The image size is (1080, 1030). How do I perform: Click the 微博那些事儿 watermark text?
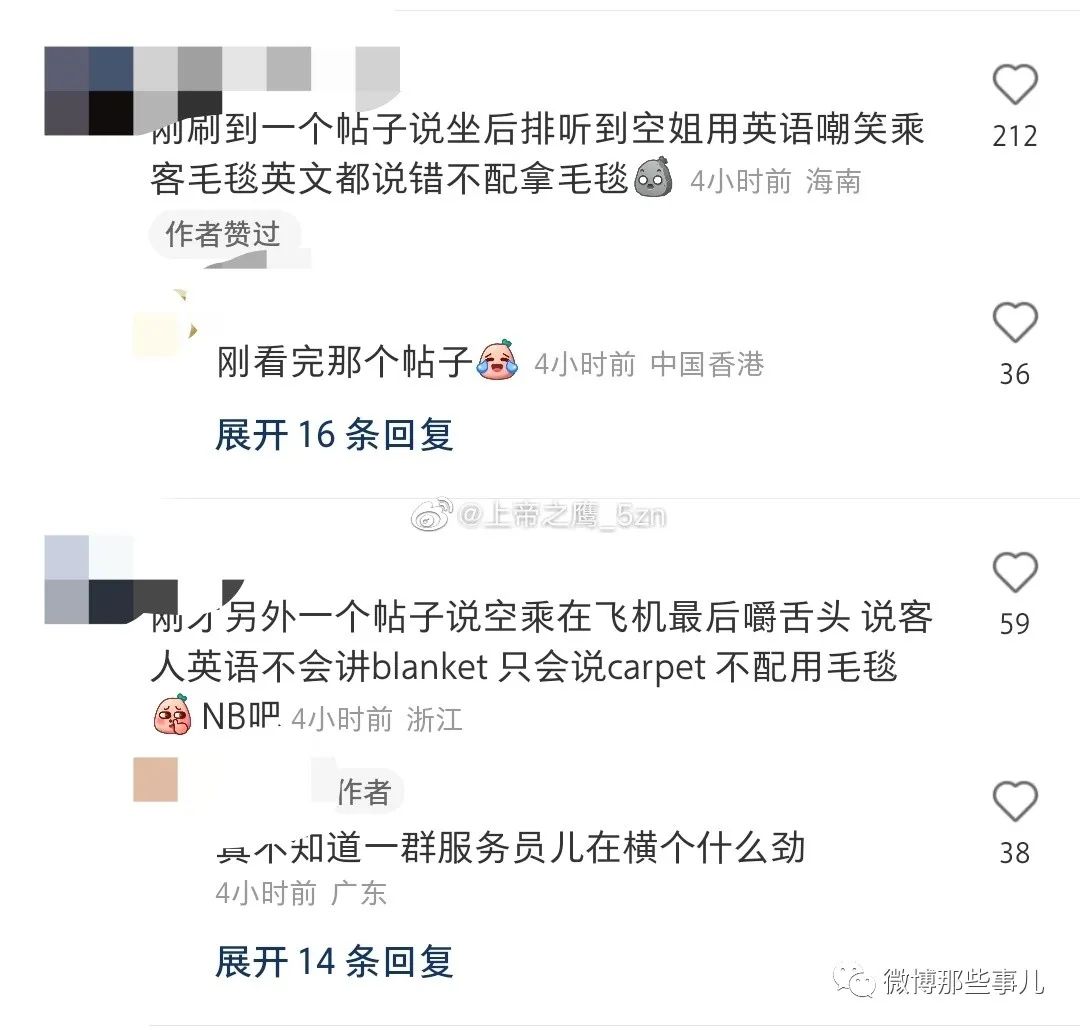(x=964, y=981)
